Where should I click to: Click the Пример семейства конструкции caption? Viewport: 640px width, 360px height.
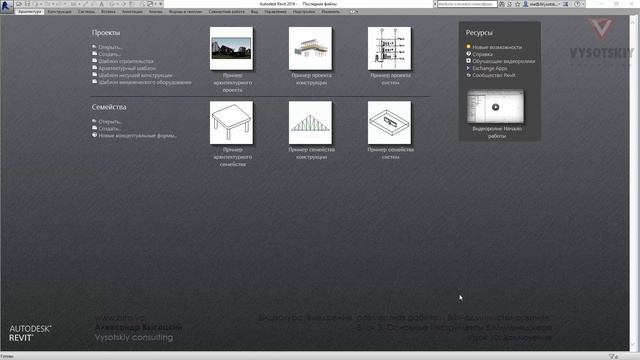(x=311, y=153)
